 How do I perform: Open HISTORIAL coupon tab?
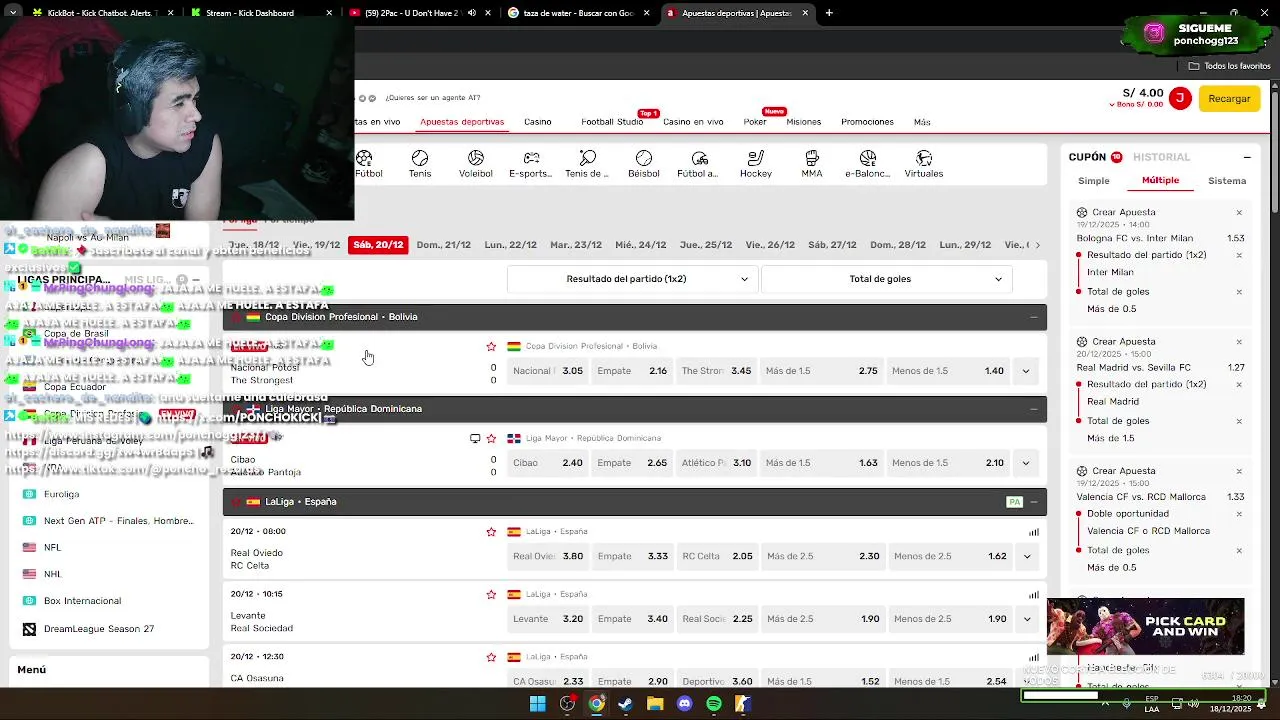(x=1161, y=157)
